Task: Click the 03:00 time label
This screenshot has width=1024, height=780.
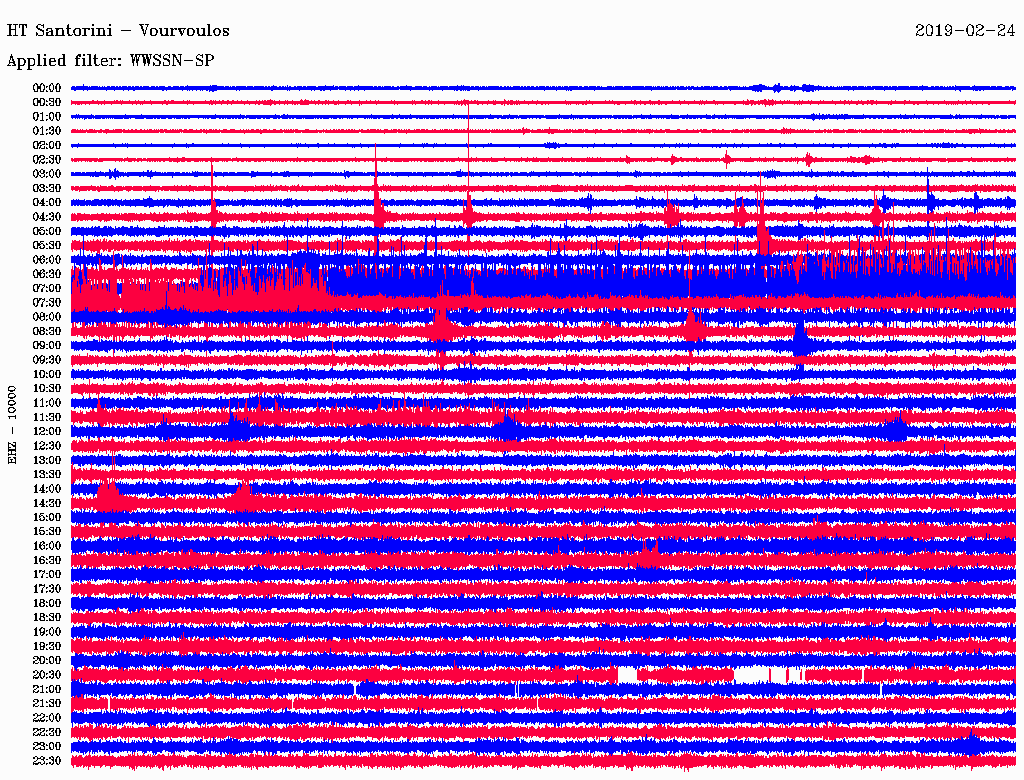Action: tap(46, 174)
